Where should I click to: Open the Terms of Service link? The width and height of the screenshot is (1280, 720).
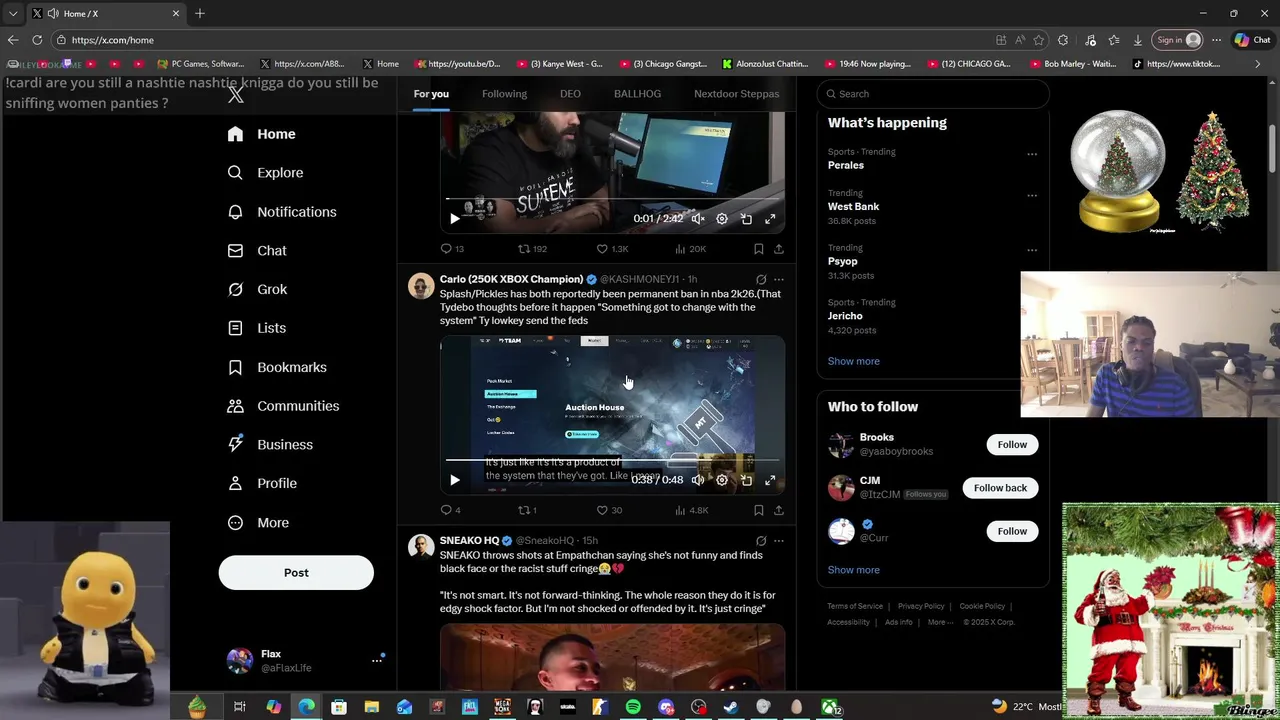click(x=855, y=606)
